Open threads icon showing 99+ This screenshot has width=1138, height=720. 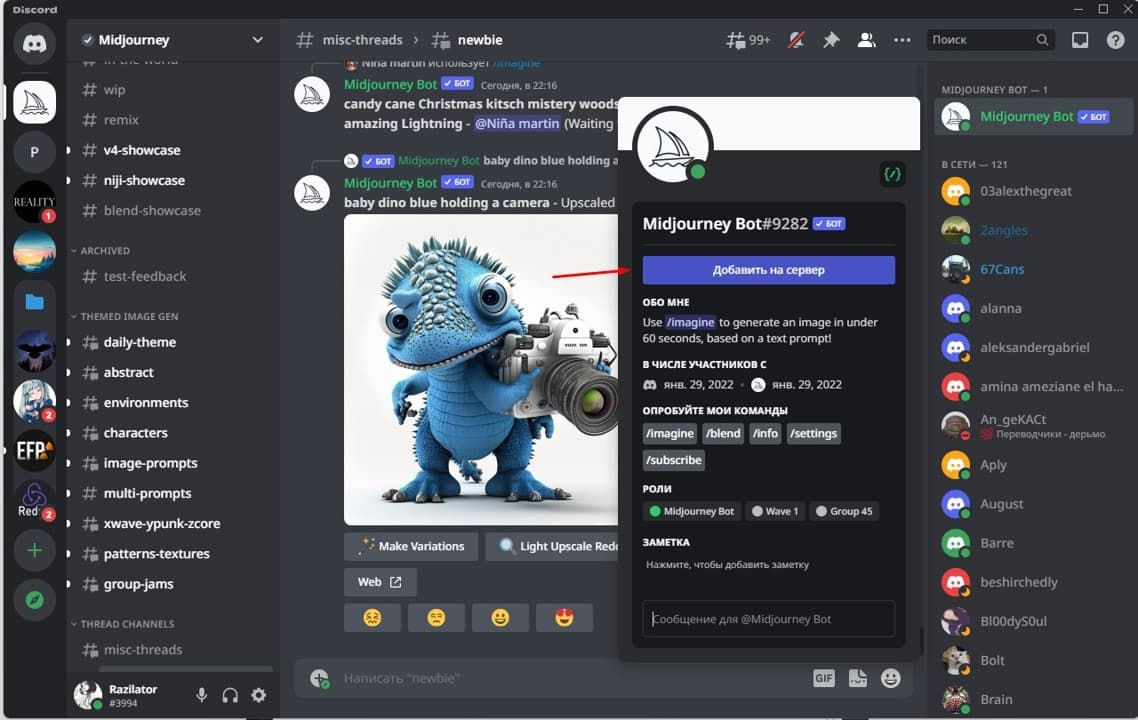click(748, 40)
